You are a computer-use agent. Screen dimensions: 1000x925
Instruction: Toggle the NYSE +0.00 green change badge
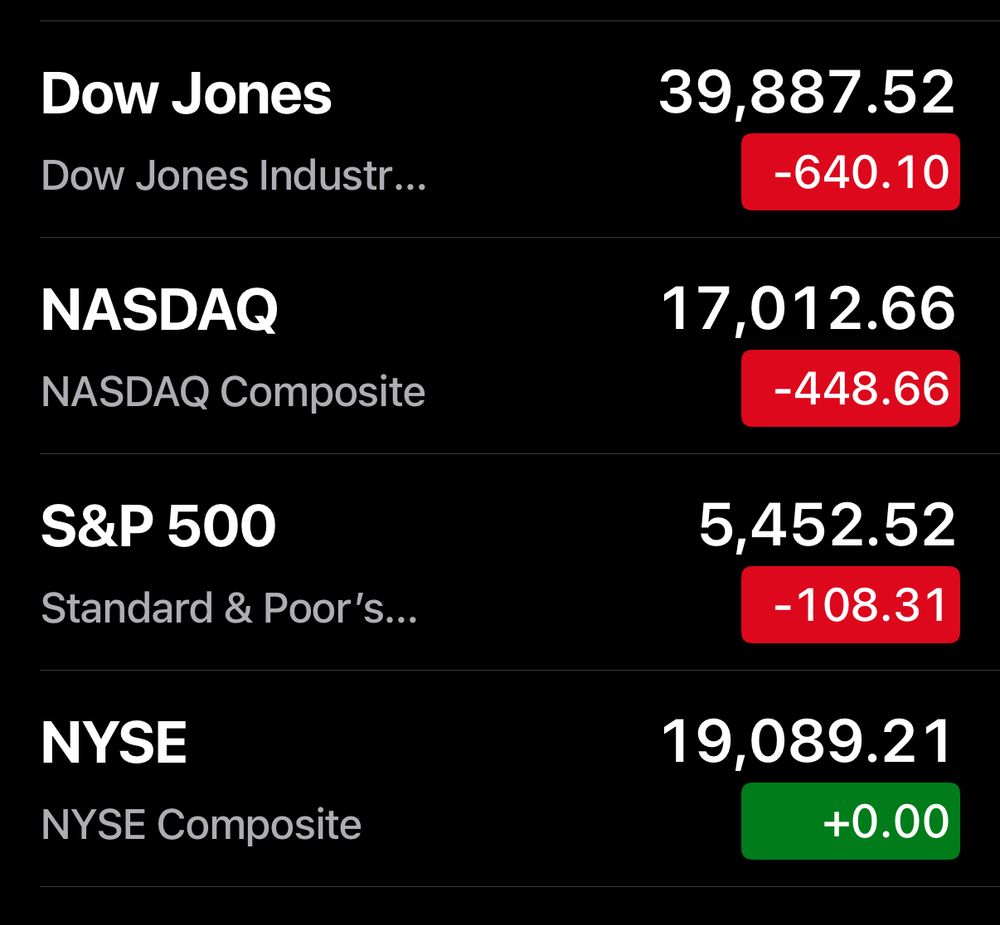(850, 821)
